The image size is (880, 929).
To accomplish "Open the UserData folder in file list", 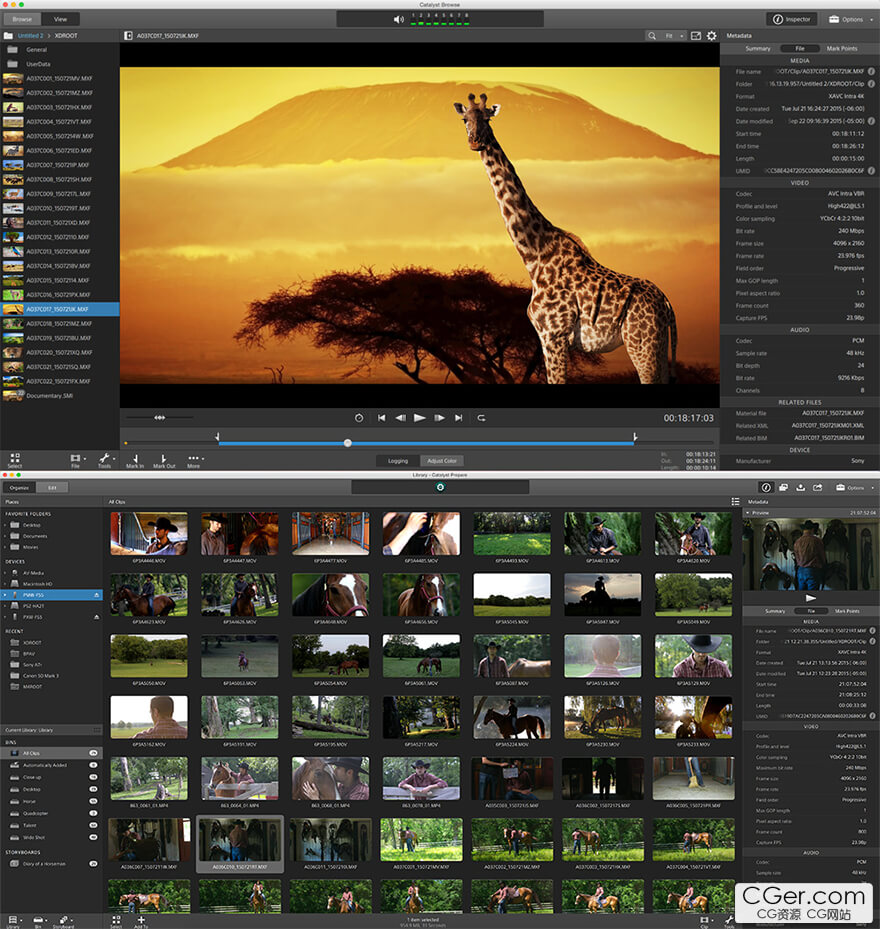I will [x=59, y=64].
